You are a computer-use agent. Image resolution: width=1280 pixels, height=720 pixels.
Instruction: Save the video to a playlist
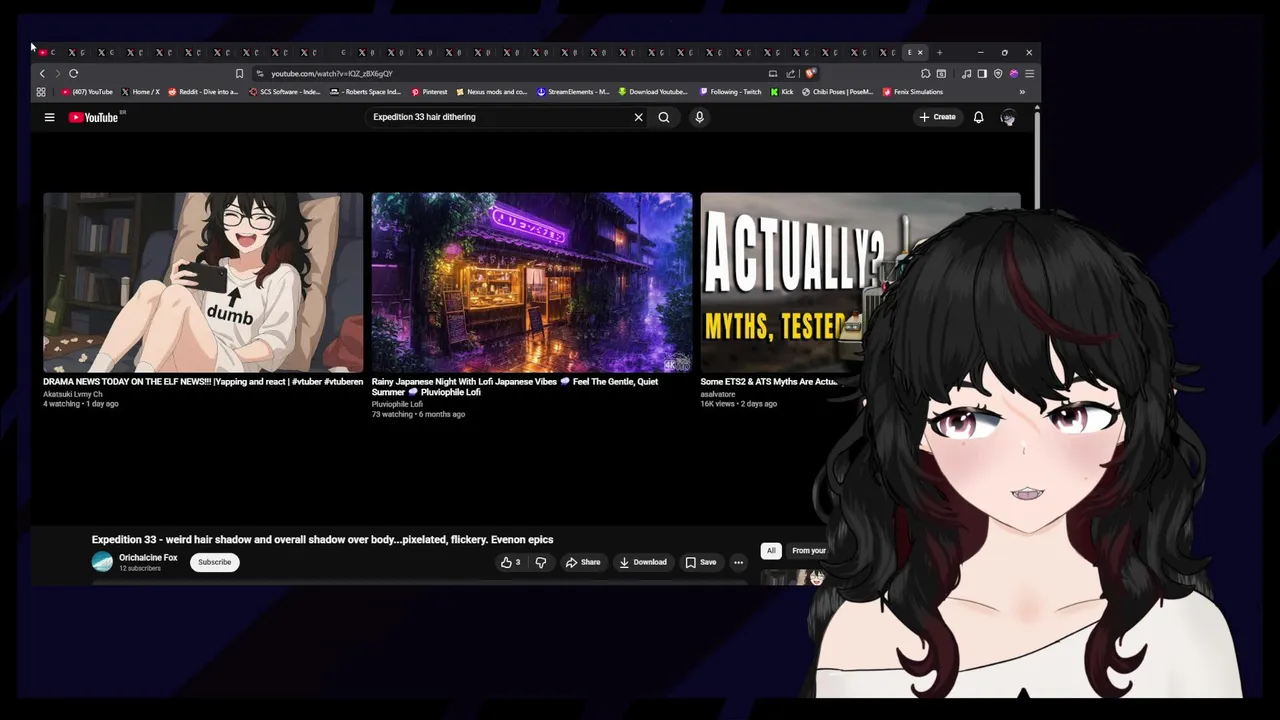pyautogui.click(x=700, y=562)
